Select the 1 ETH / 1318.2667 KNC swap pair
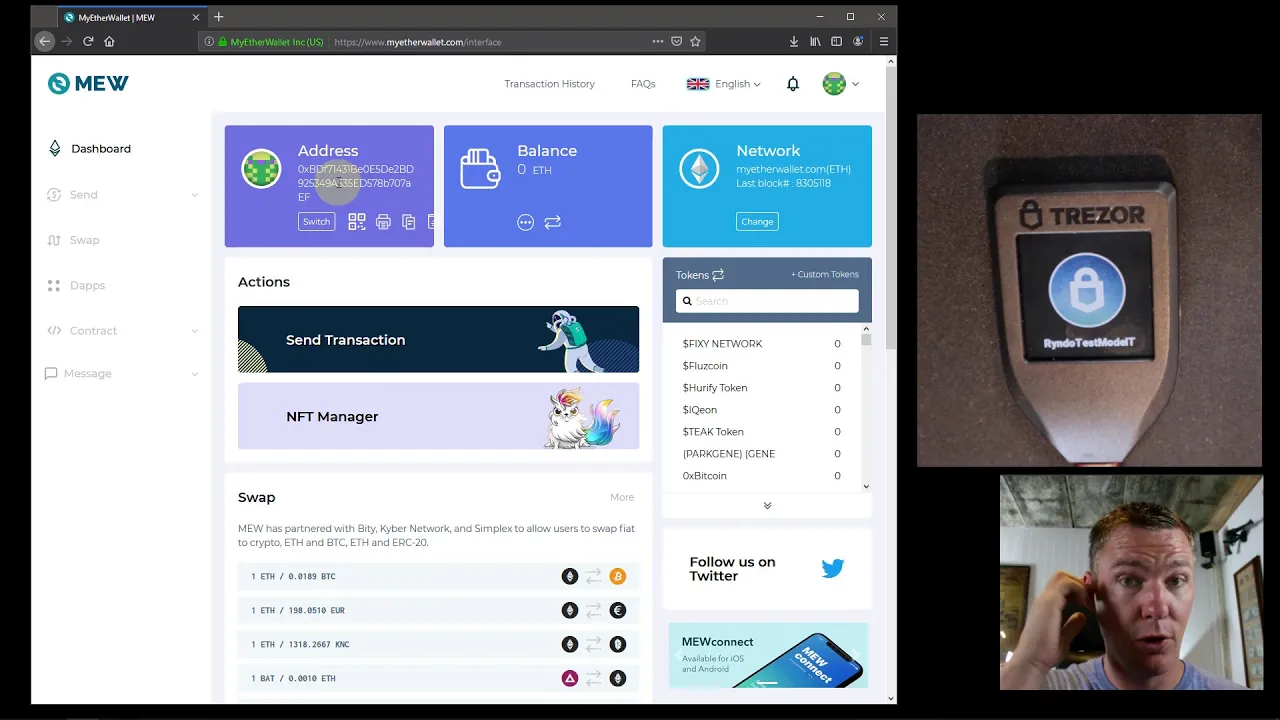Viewport: 1280px width, 720px height. [x=438, y=644]
